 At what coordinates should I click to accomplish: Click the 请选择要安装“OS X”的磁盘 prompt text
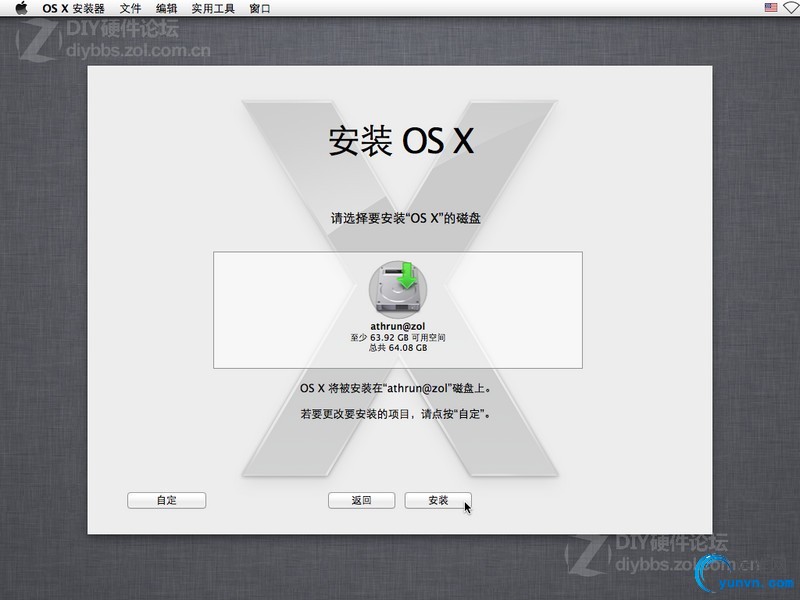(x=406, y=218)
